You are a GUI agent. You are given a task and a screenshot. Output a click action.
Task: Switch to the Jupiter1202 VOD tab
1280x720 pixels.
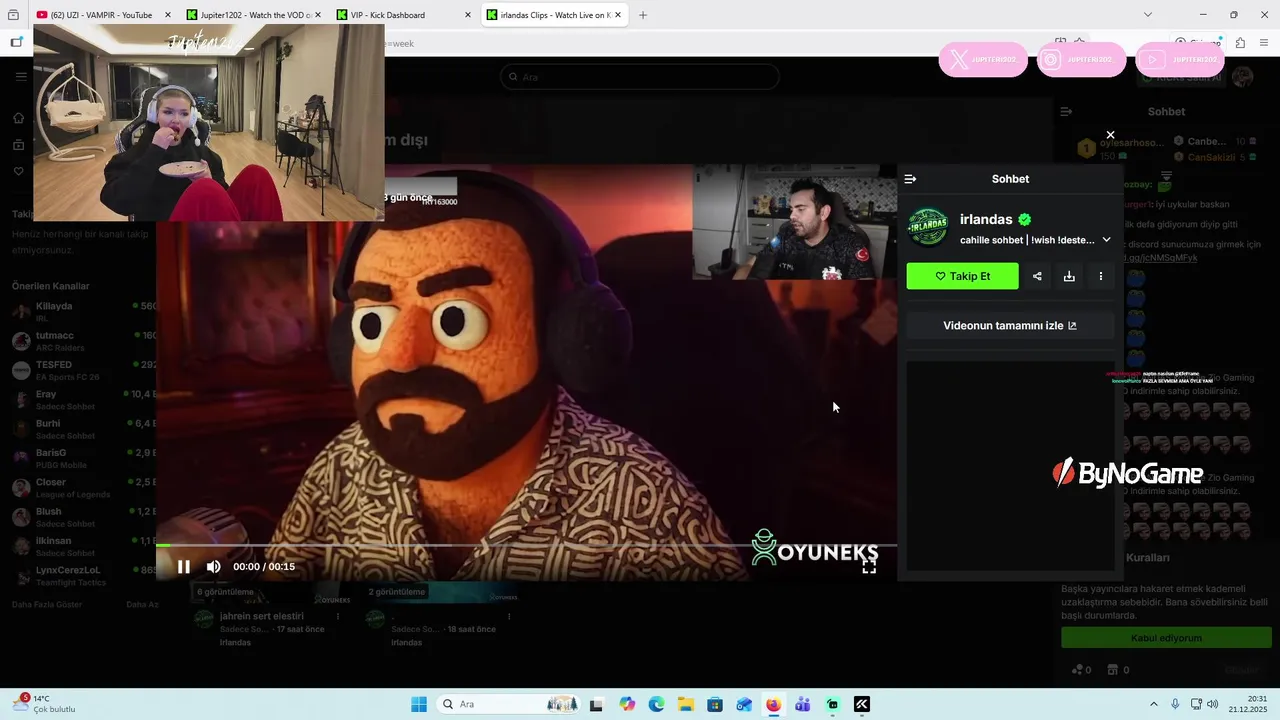[255, 15]
